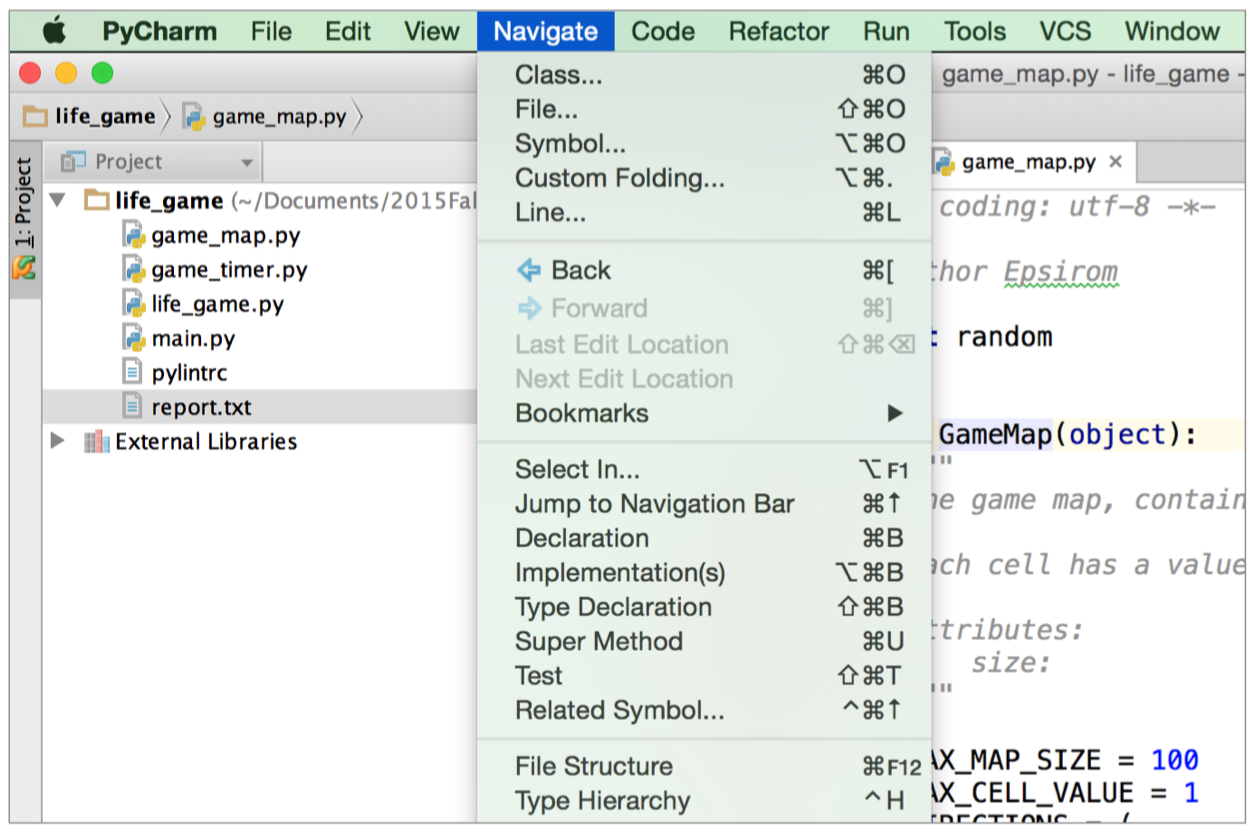Click game_map.py in the breadcrumb bar
The width and height of the screenshot is (1258, 834).
[279, 117]
